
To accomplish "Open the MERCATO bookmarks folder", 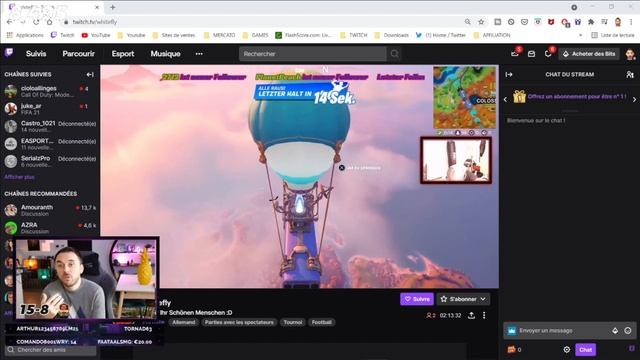I will click(219, 36).
